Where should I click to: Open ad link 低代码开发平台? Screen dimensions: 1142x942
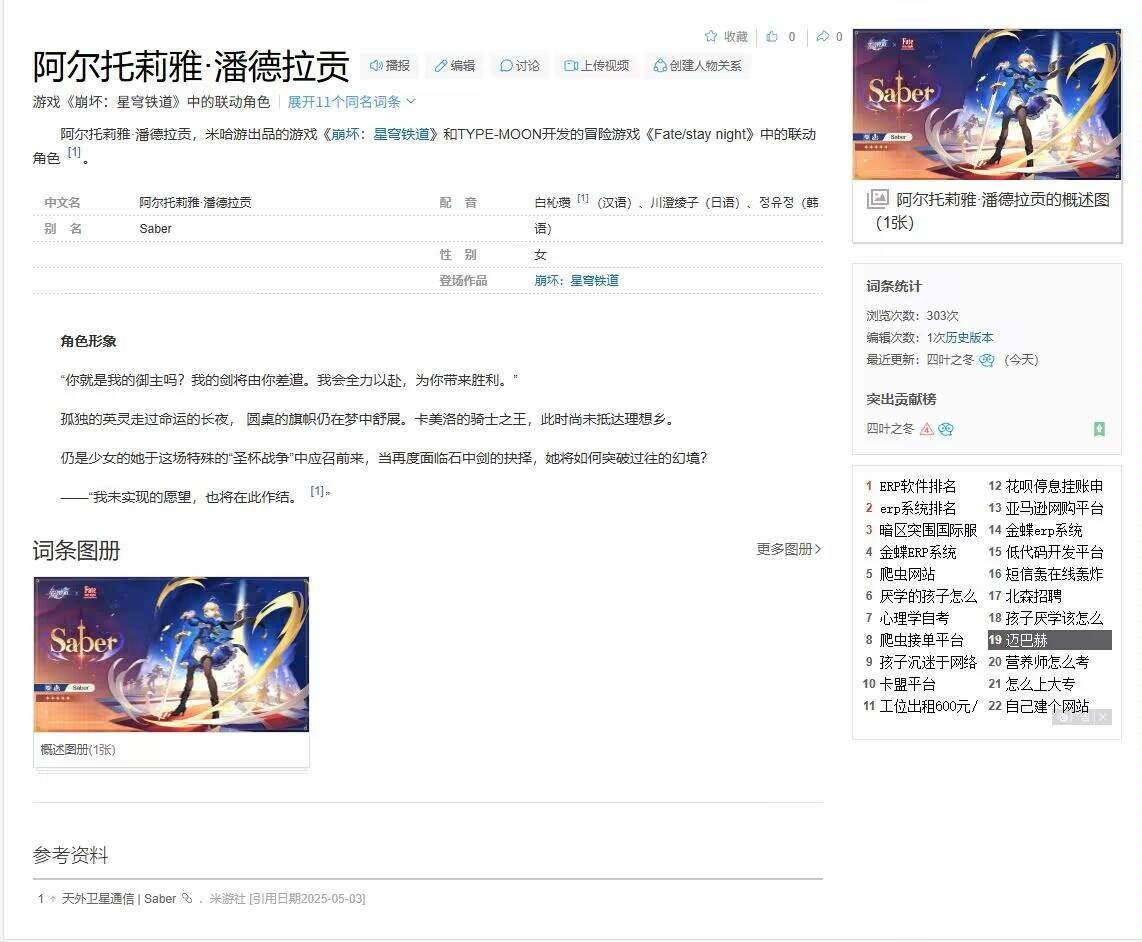click(x=1054, y=552)
